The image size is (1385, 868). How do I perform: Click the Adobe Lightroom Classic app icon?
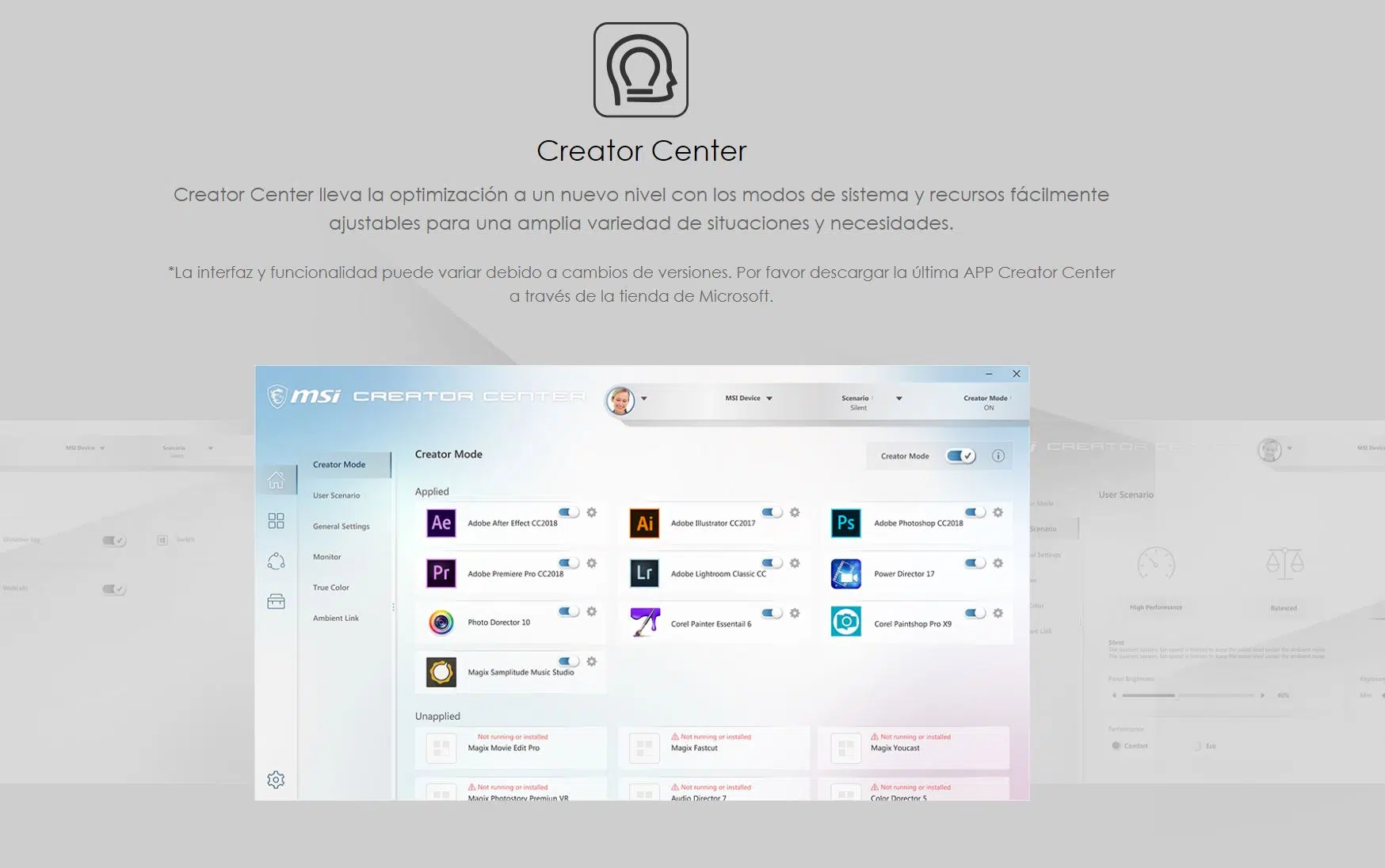click(x=644, y=573)
